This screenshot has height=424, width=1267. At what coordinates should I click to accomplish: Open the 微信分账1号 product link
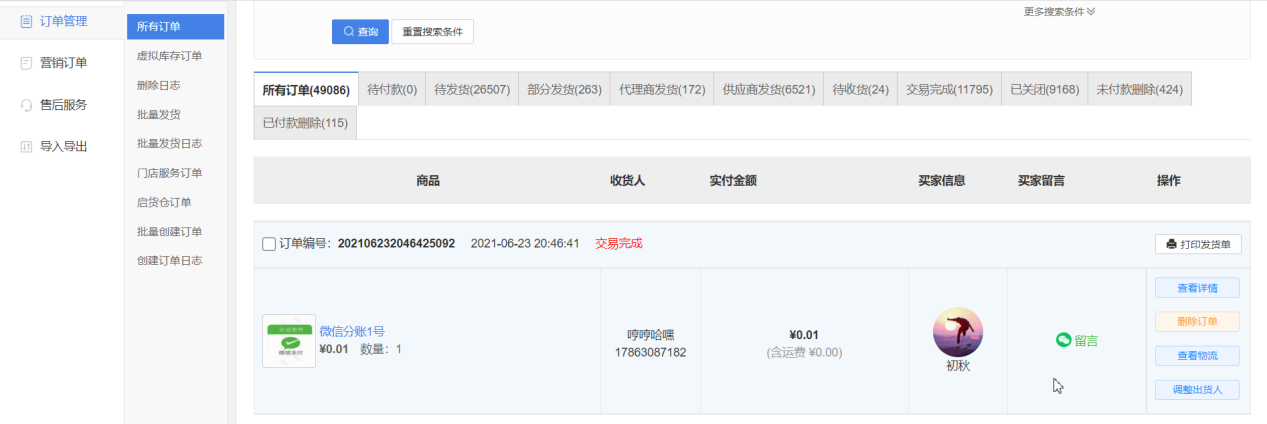(352, 332)
